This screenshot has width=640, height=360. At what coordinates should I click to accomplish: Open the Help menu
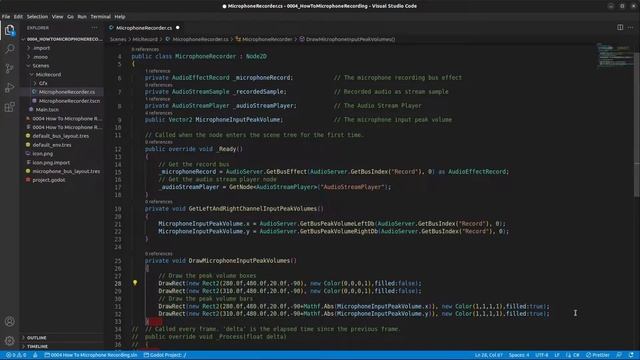click(x=120, y=17)
